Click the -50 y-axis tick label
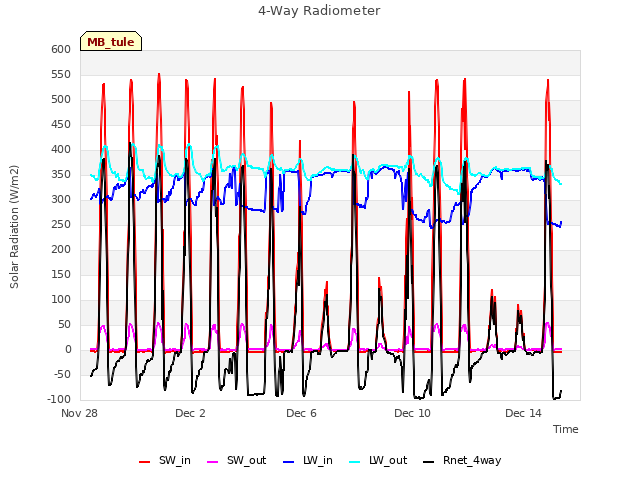This screenshot has height=480, width=640. pyautogui.click(x=60, y=374)
